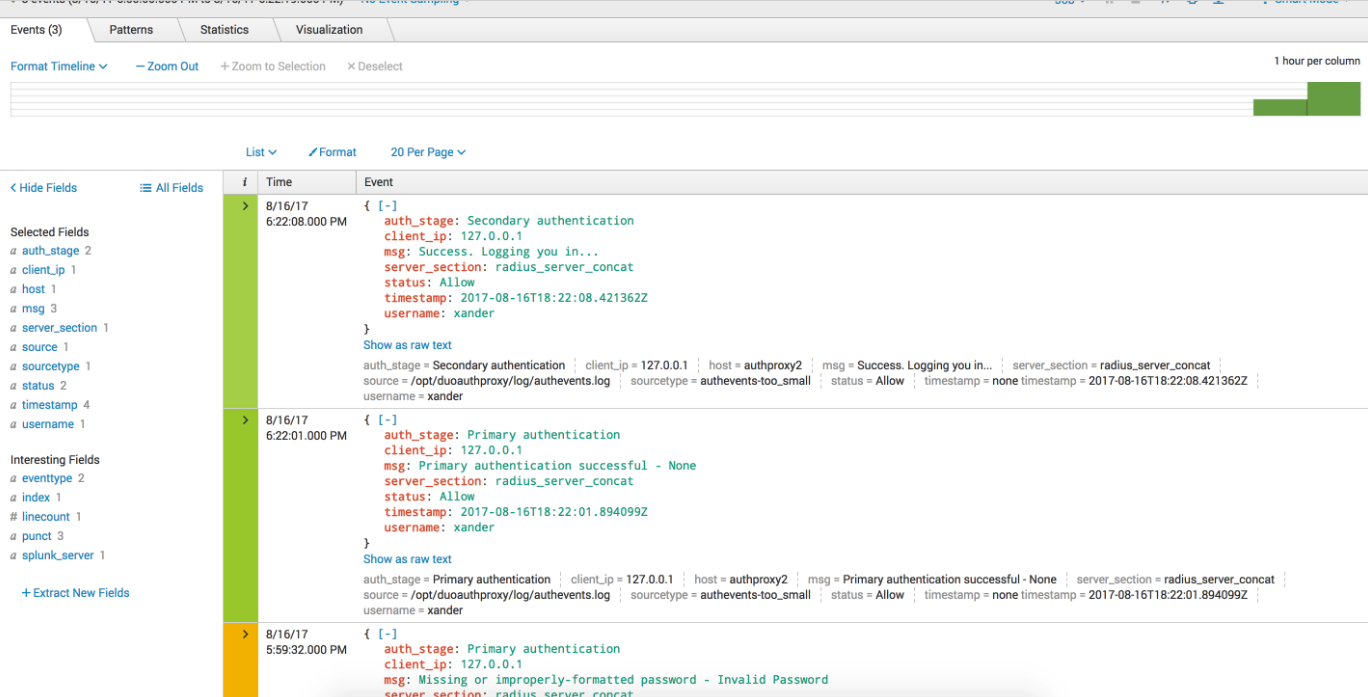Click the lightning icon beside Smart Mode
1368x697 pixels.
pos(1263,2)
